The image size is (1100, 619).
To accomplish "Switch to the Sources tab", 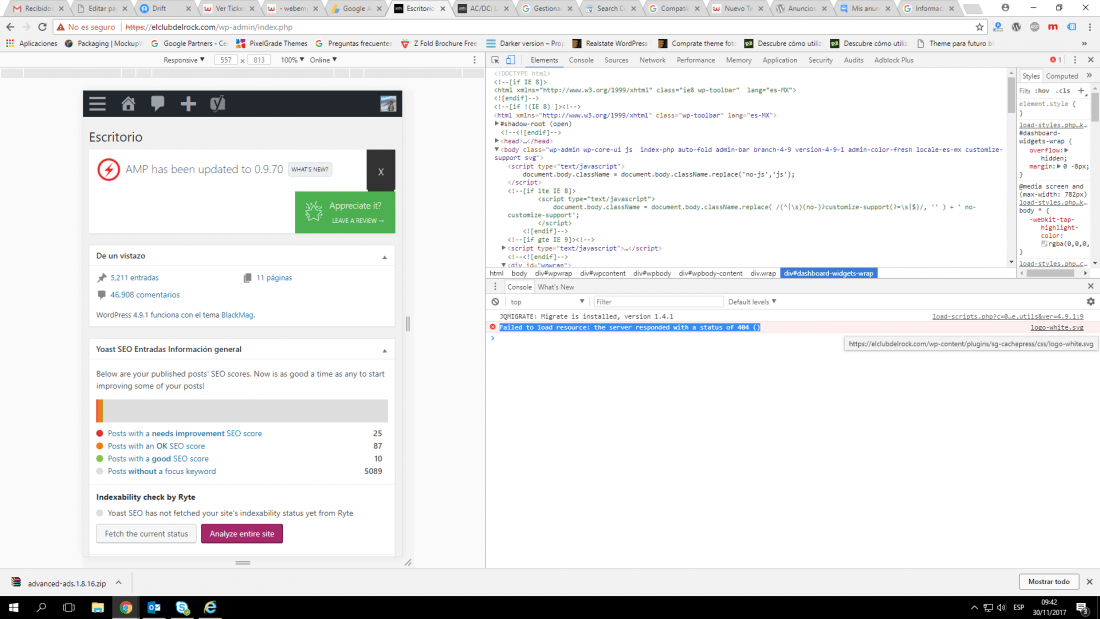I will coord(617,60).
